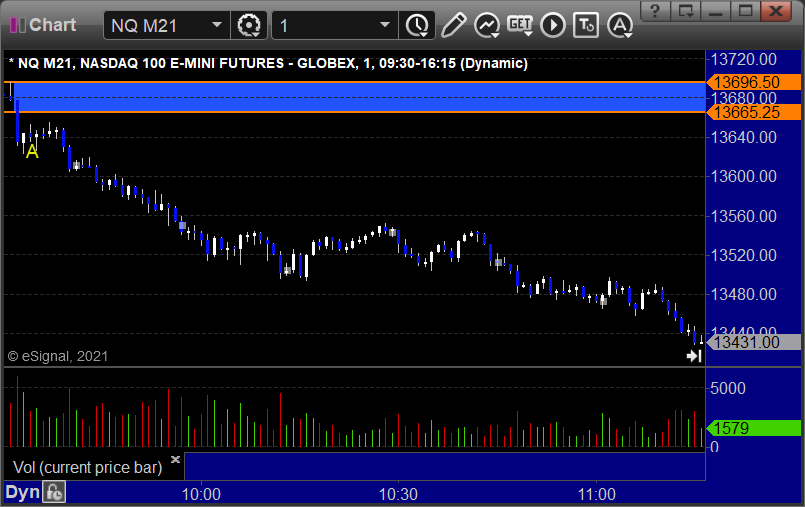Click the pop-out window icon

[685, 10]
